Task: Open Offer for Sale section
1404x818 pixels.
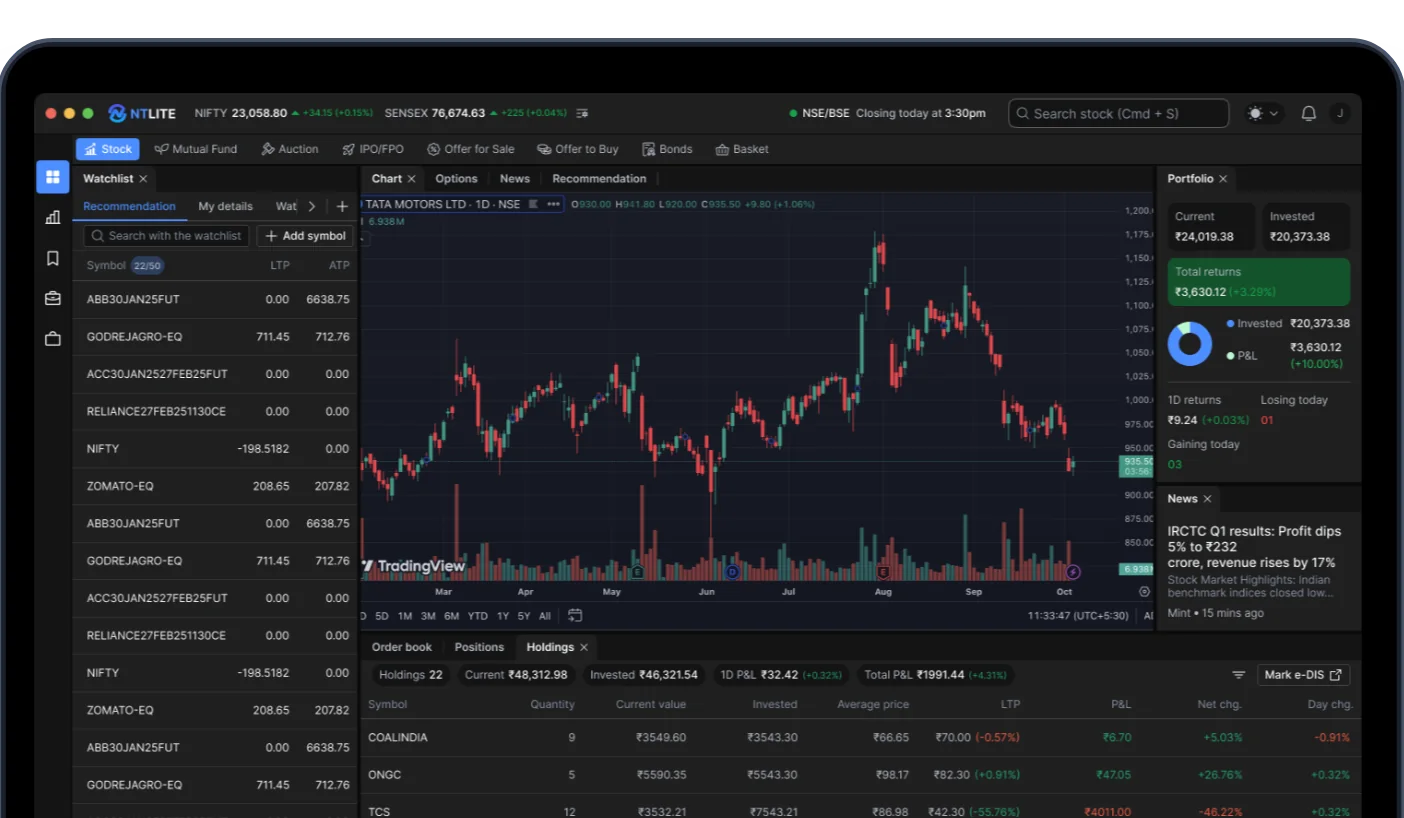Action: point(471,149)
